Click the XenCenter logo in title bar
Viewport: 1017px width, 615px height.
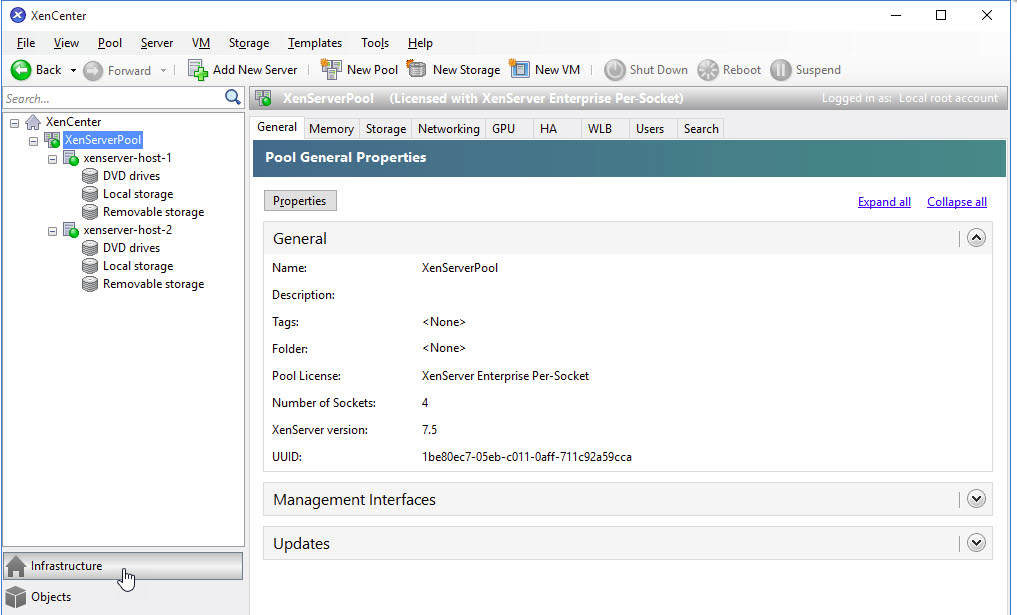[18, 15]
